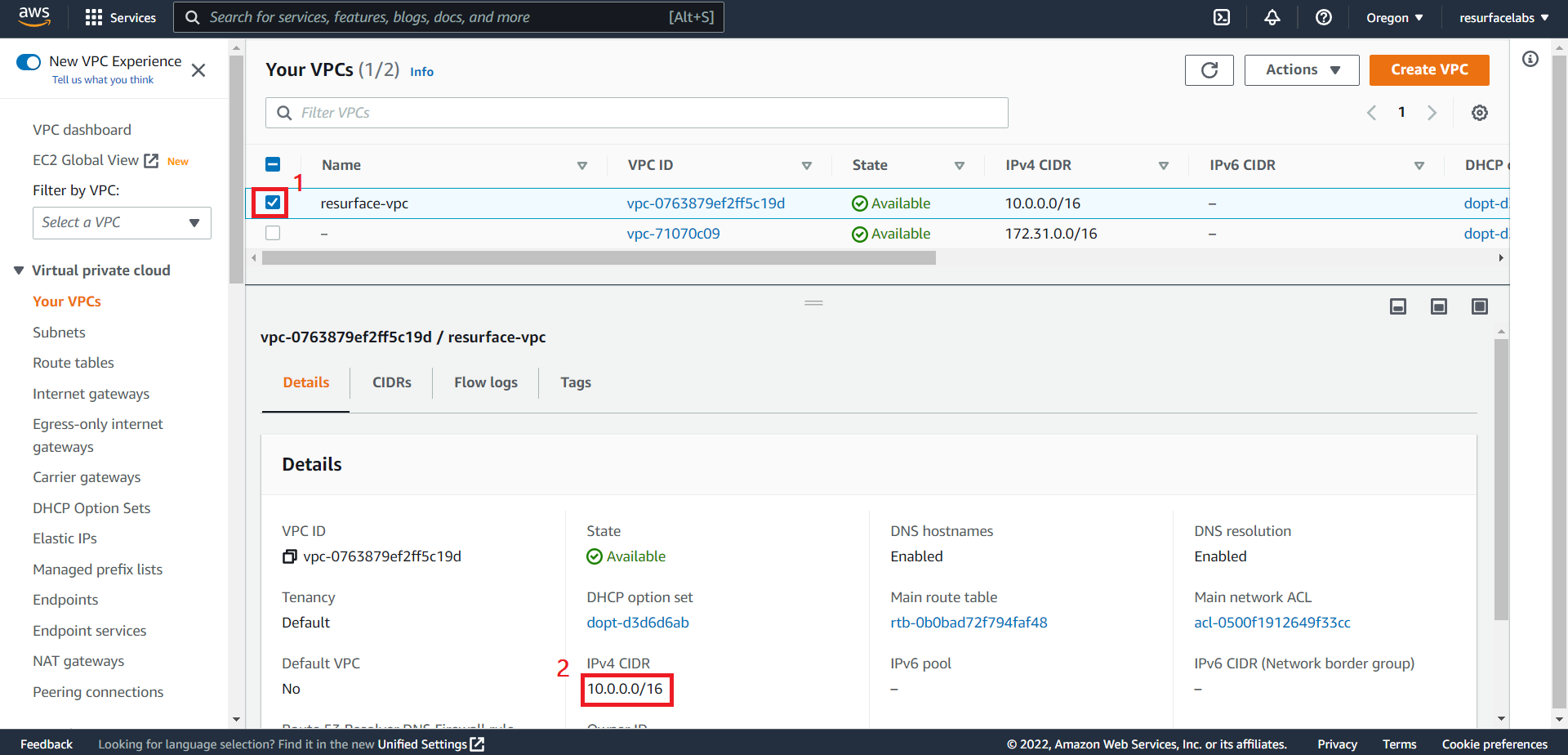Open network ACL acl-0500f1912649f33cc
This screenshot has height=755, width=1568.
pyautogui.click(x=1272, y=623)
